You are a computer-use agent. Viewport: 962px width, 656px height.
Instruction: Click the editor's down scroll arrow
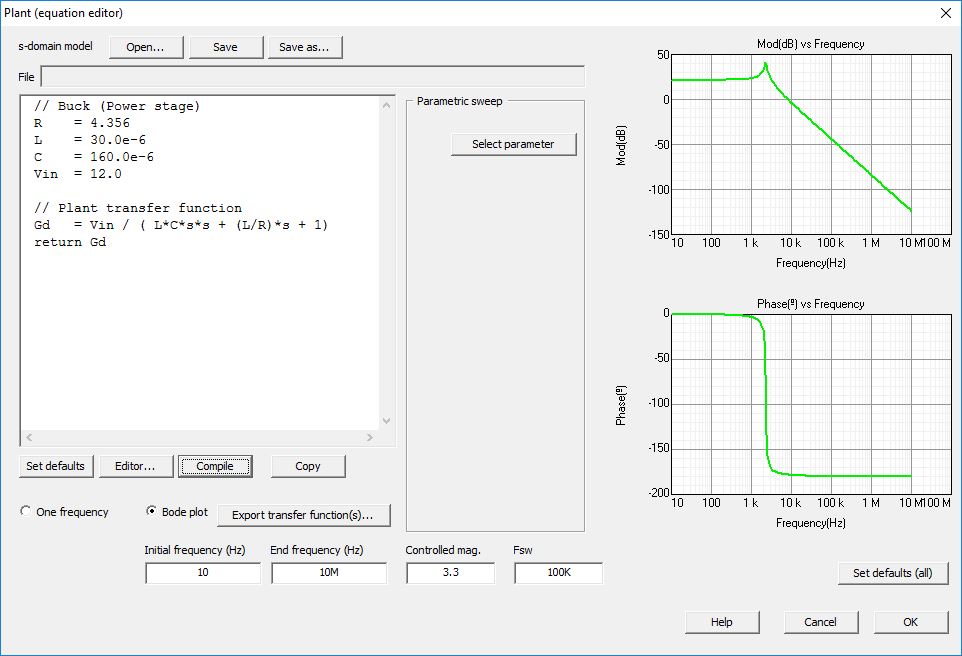pos(388,422)
